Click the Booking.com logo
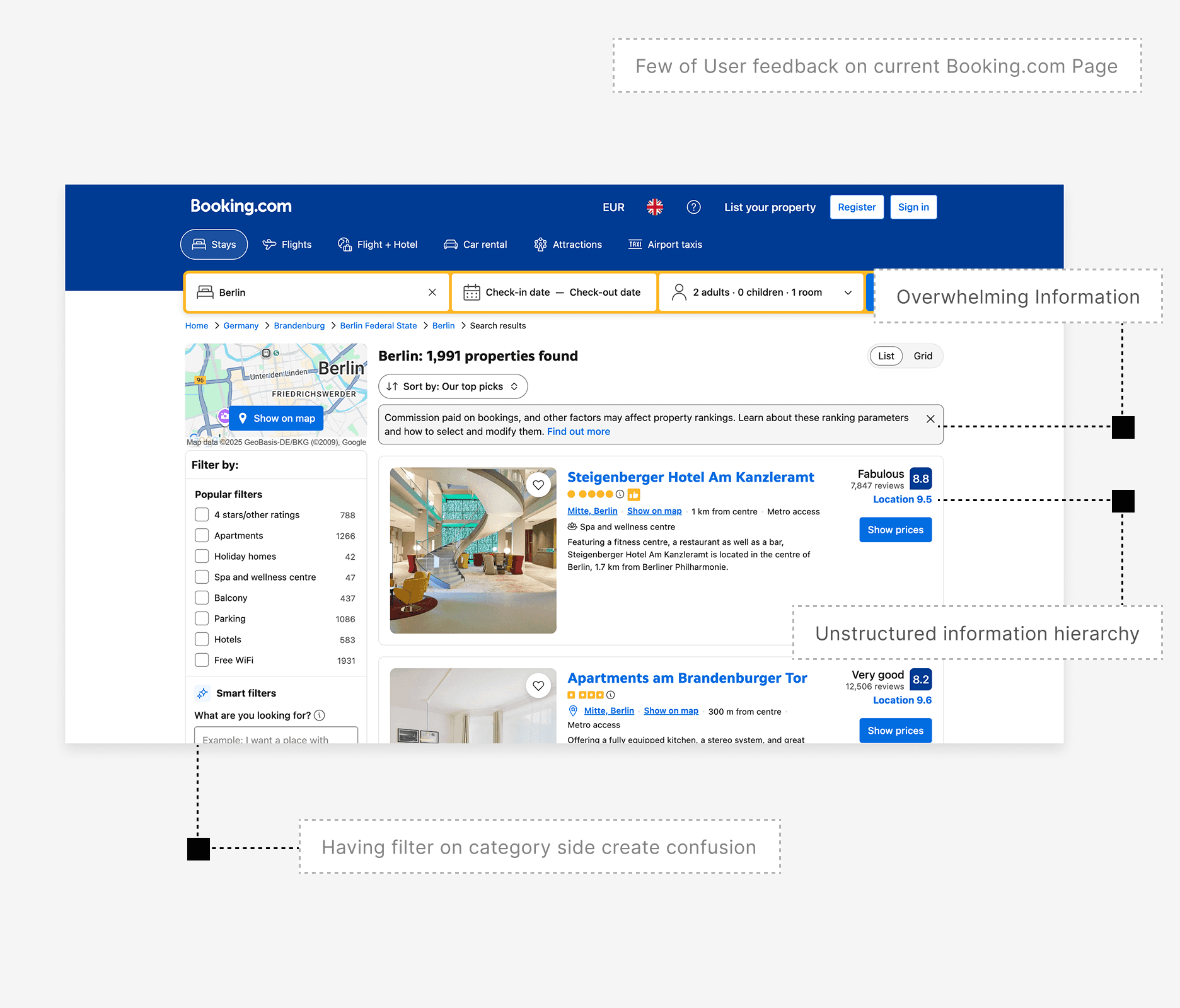The width and height of the screenshot is (1180, 1008). pyautogui.click(x=241, y=206)
